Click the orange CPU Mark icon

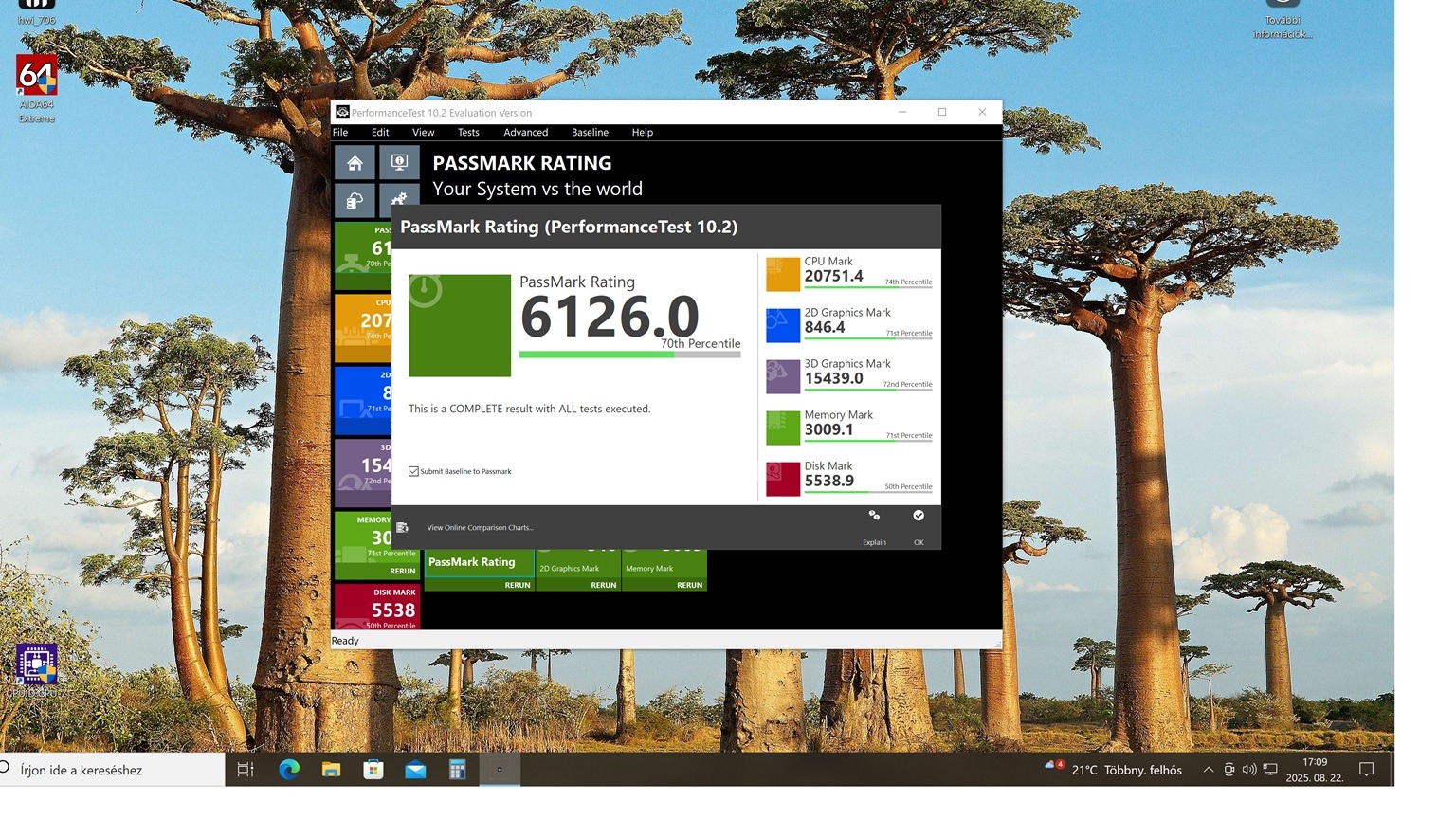coord(783,274)
